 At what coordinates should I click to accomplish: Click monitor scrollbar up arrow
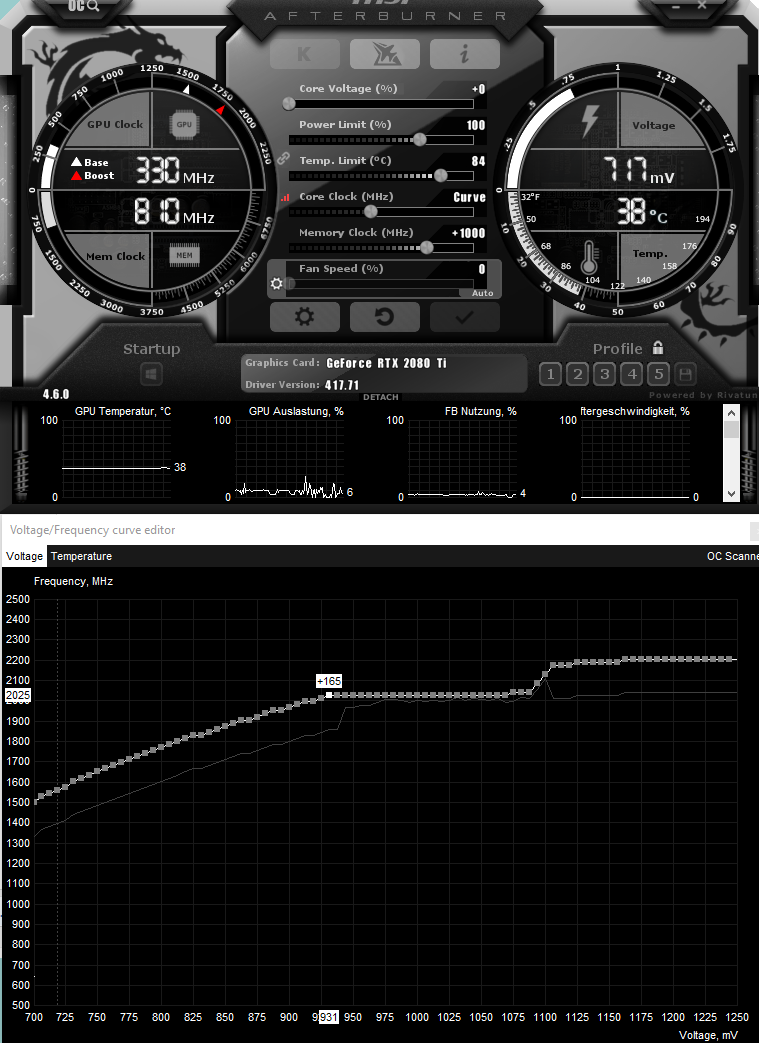(731, 413)
